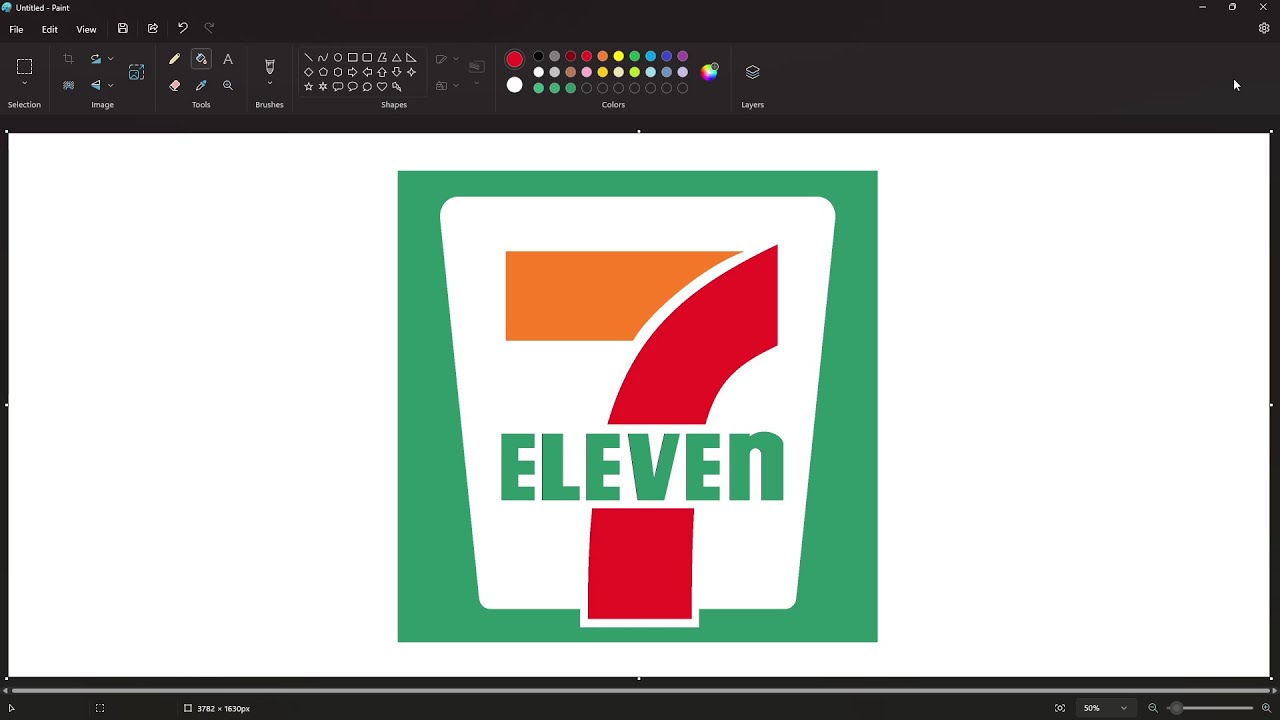Select the Rounded rectangle shape
The width and height of the screenshot is (1280, 720).
click(x=367, y=58)
